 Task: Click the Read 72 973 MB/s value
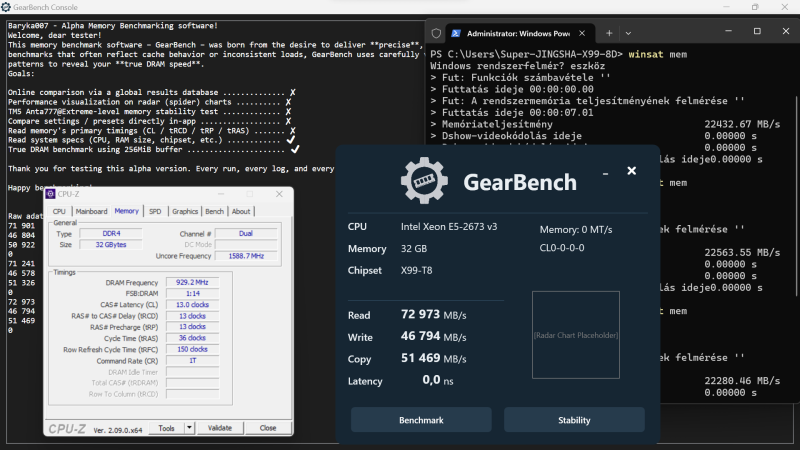[434, 314]
